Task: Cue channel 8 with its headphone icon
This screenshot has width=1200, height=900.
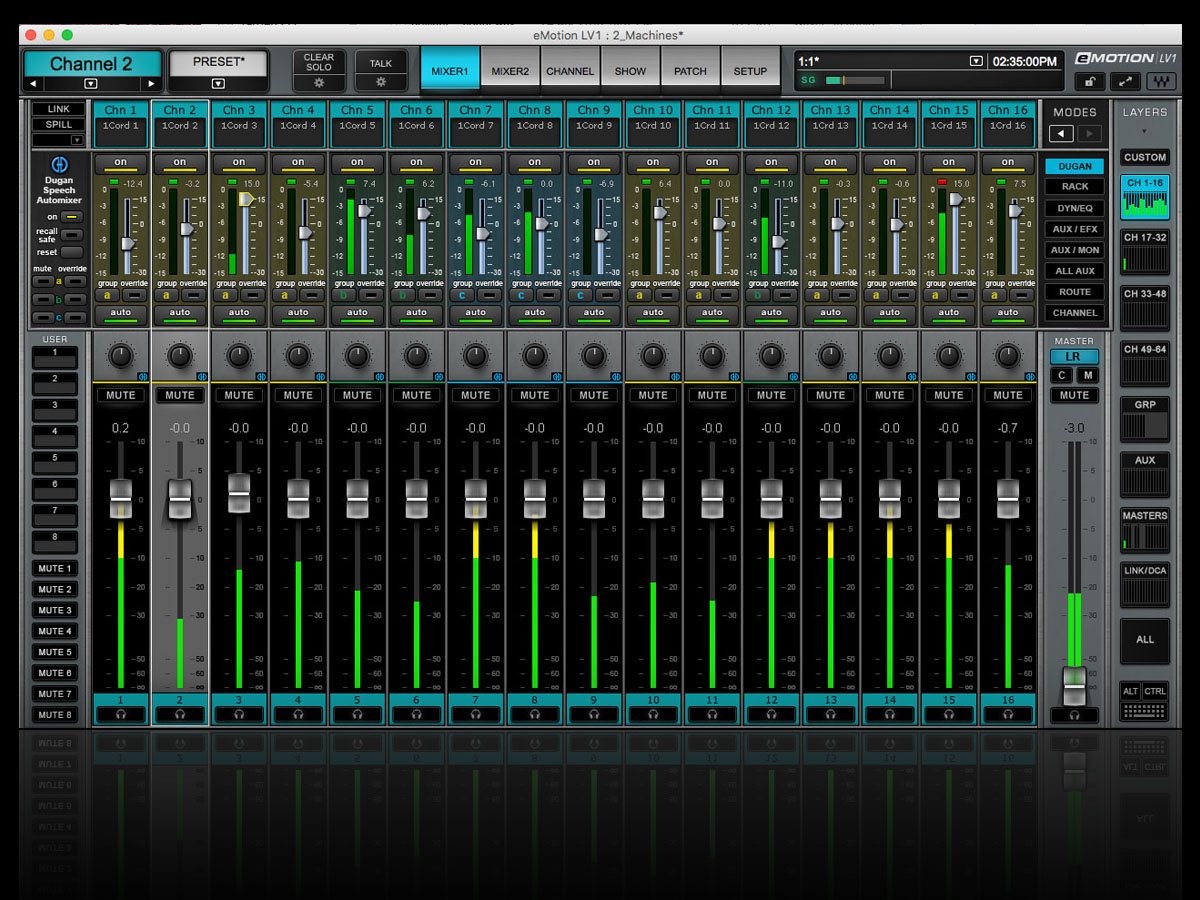Action: coord(535,714)
